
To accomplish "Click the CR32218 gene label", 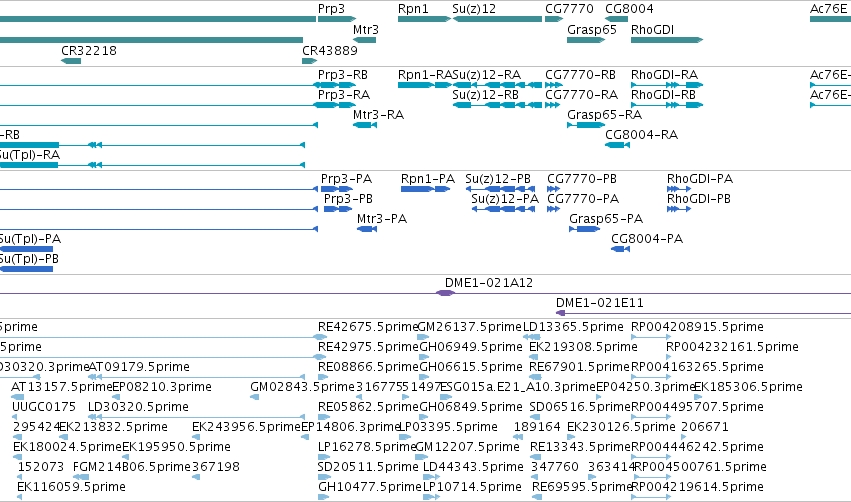I will coord(88,50).
